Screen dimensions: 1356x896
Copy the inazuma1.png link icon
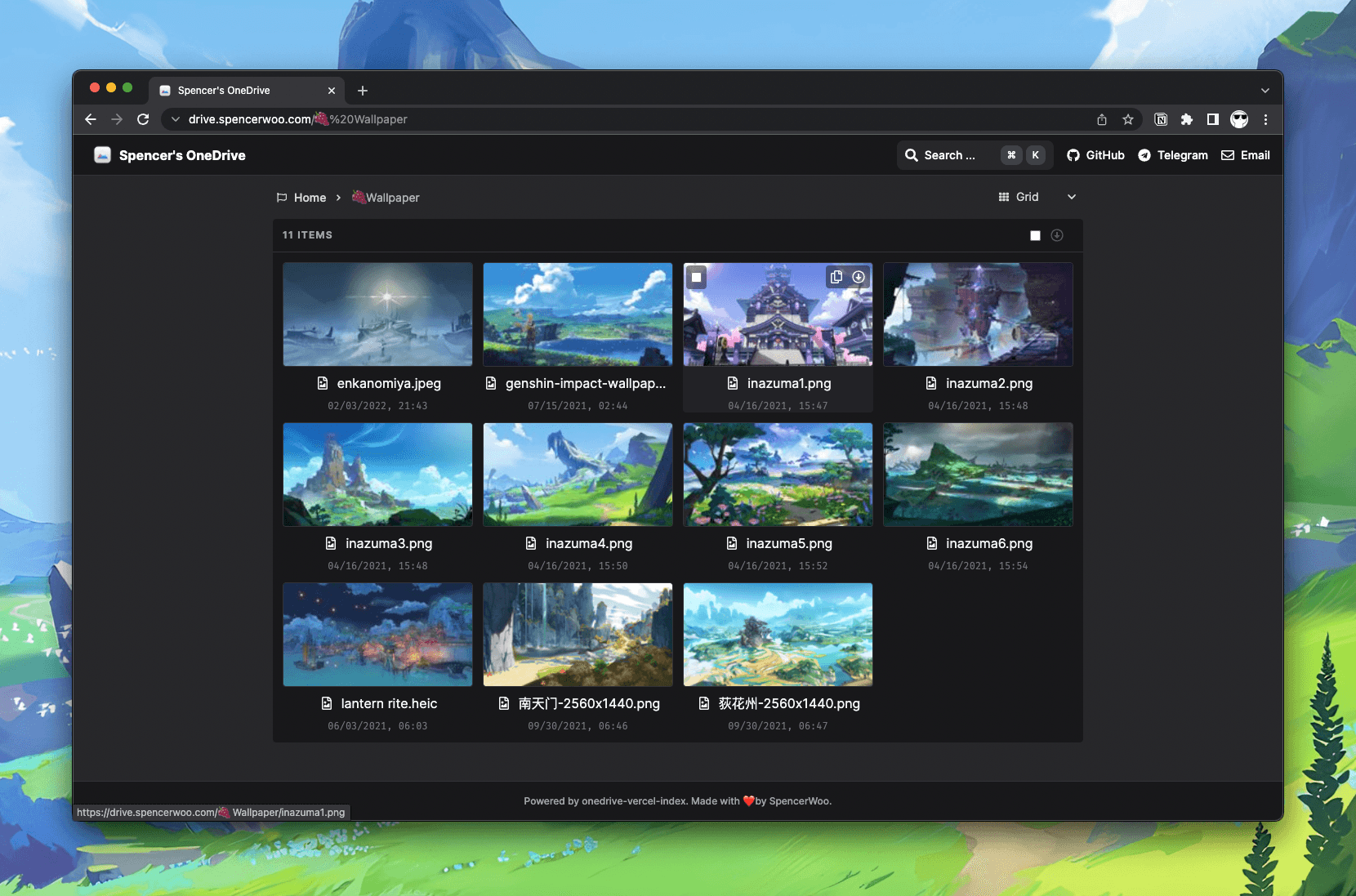tap(836, 277)
